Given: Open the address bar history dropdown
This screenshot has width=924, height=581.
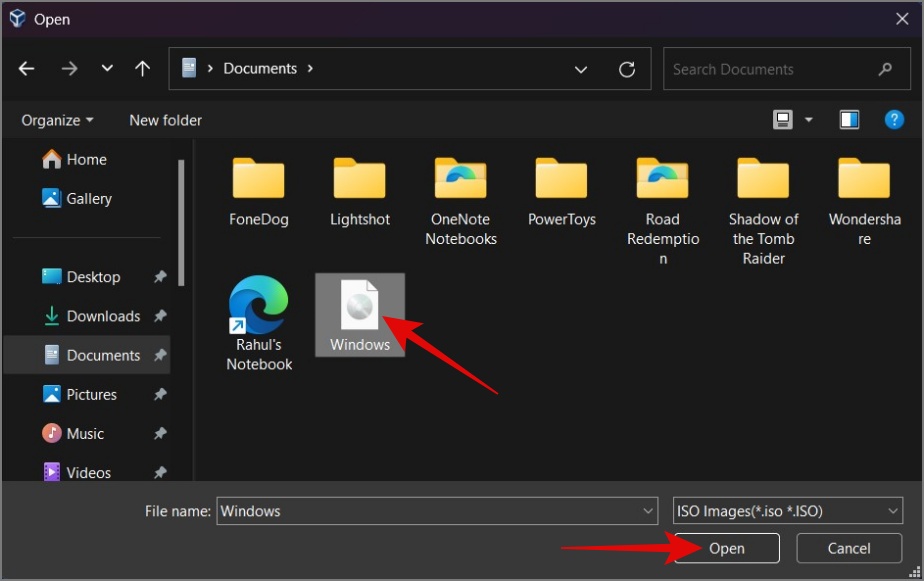Looking at the screenshot, I should tap(580, 70).
